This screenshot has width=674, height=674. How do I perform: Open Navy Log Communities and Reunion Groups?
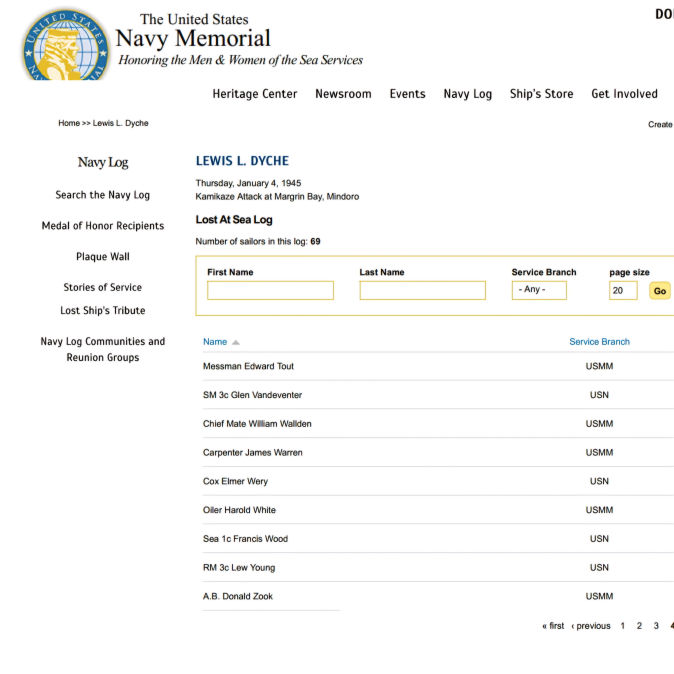[103, 349]
